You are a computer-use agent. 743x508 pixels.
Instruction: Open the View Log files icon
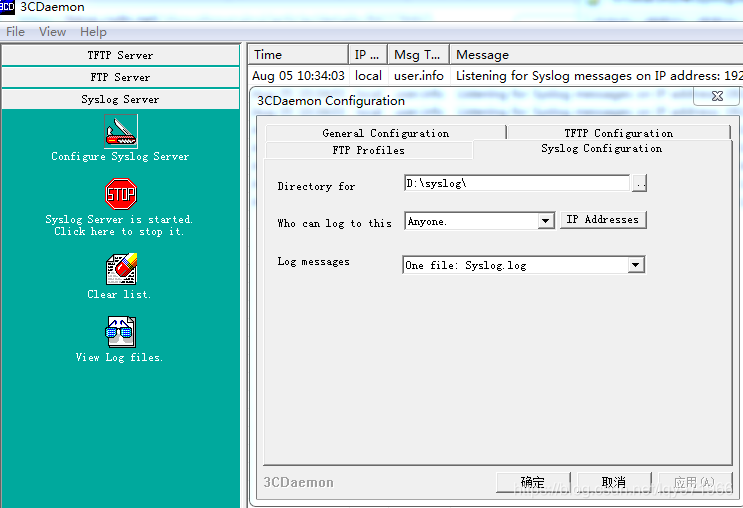(121, 332)
